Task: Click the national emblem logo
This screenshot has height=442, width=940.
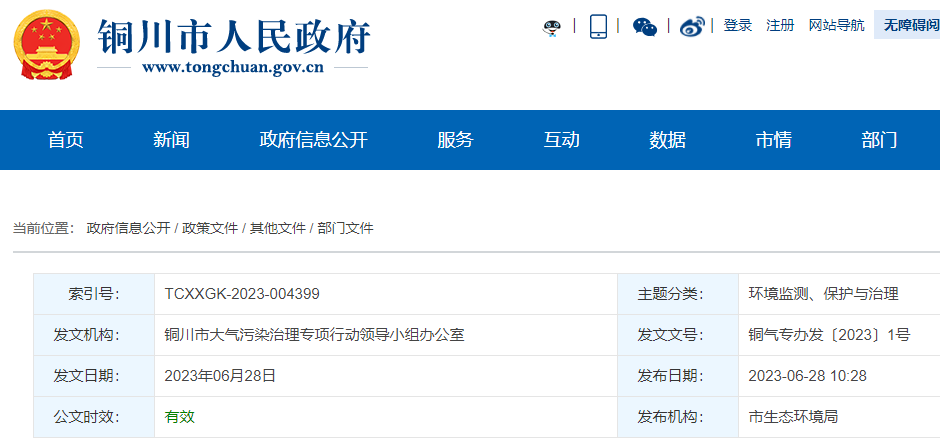Action: click(x=47, y=47)
